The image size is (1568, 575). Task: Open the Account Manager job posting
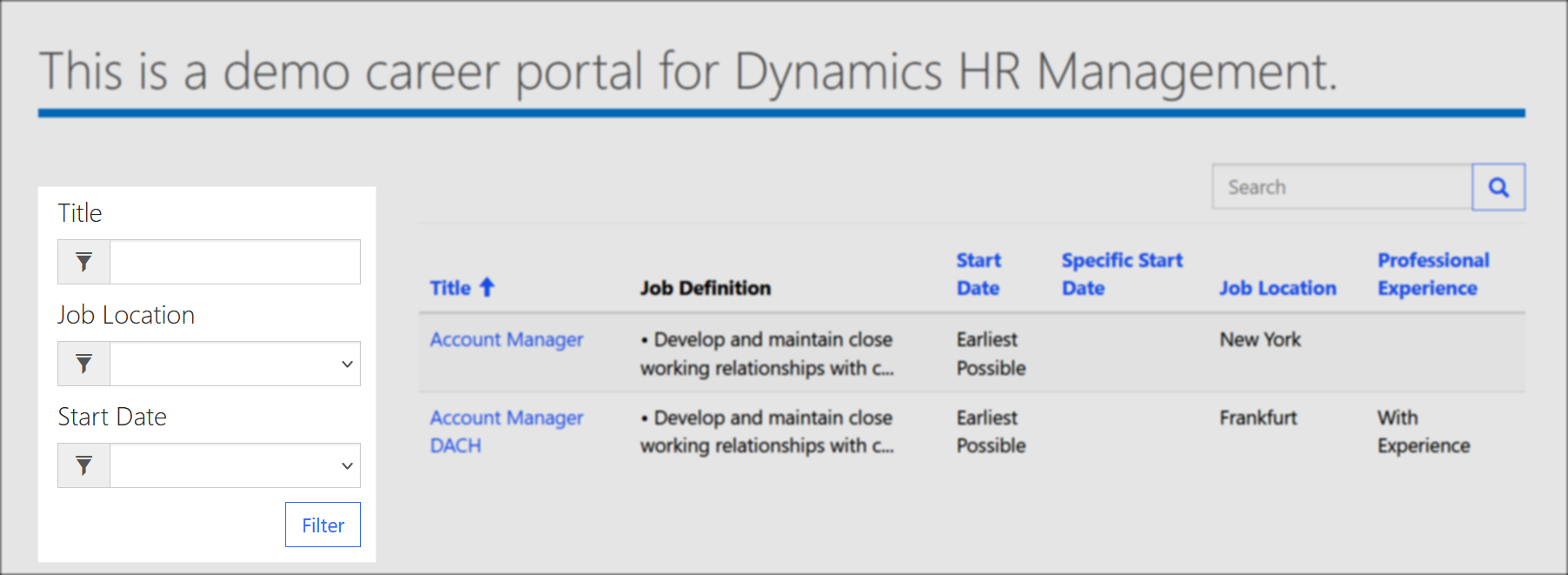click(506, 339)
